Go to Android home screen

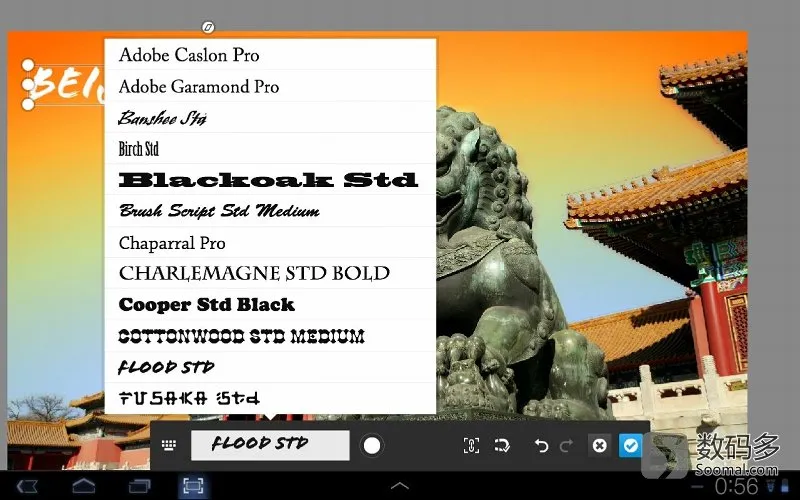coord(84,486)
